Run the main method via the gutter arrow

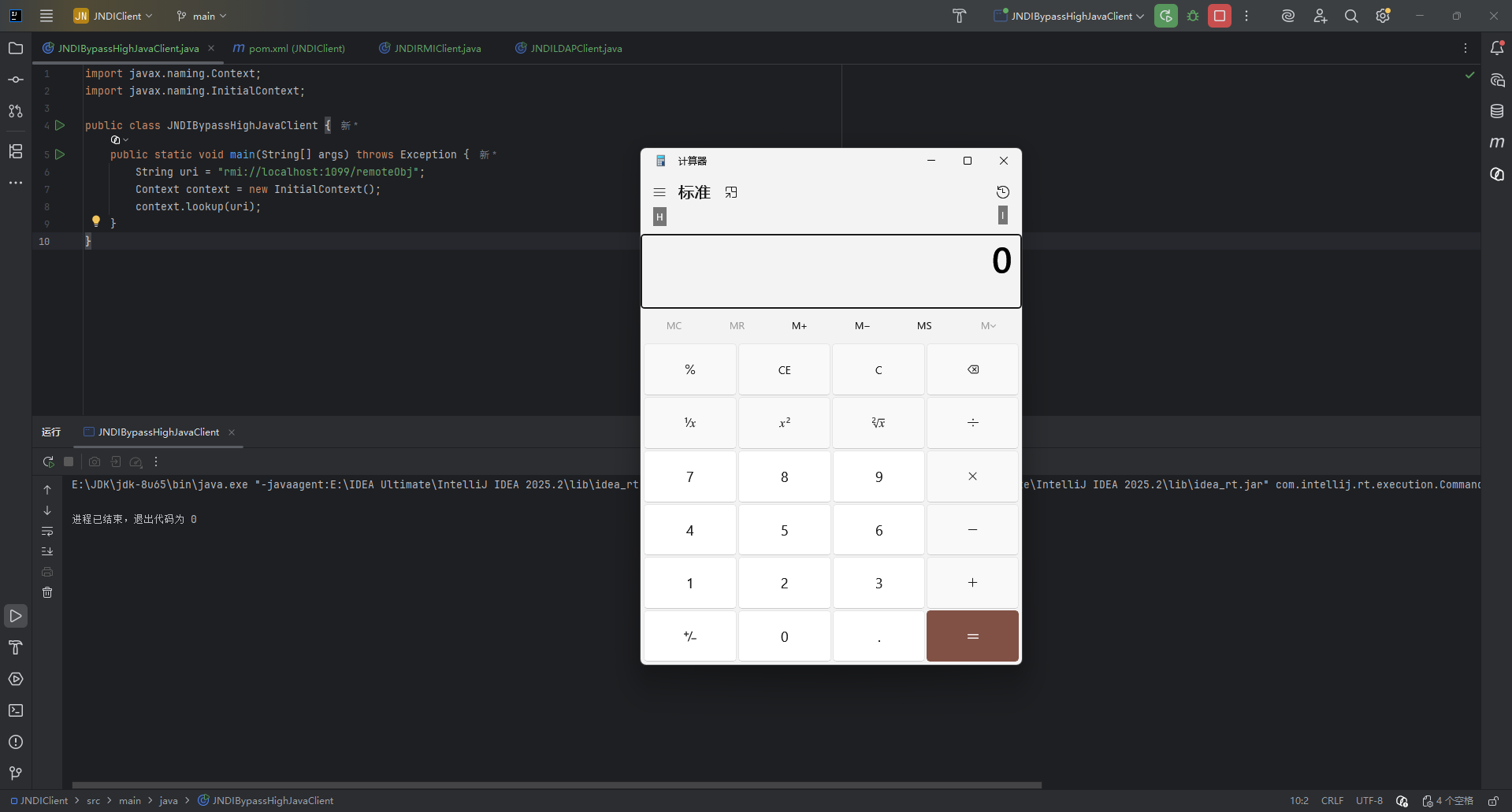click(60, 154)
